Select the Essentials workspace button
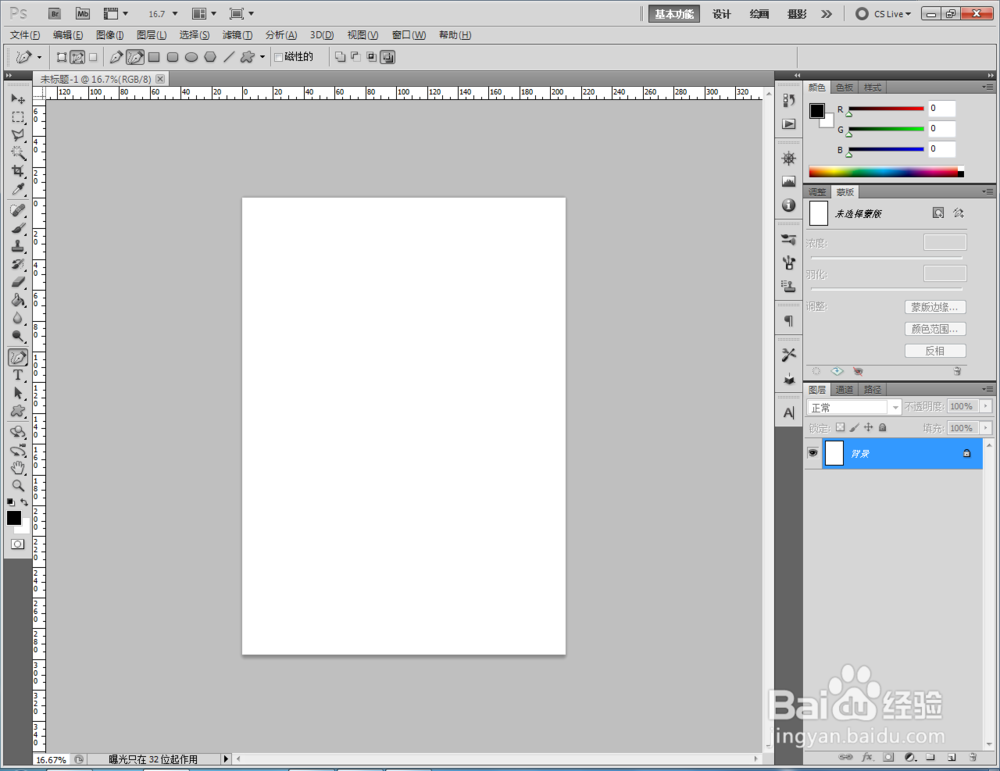Screen dimensions: 1000x771 pos(674,13)
